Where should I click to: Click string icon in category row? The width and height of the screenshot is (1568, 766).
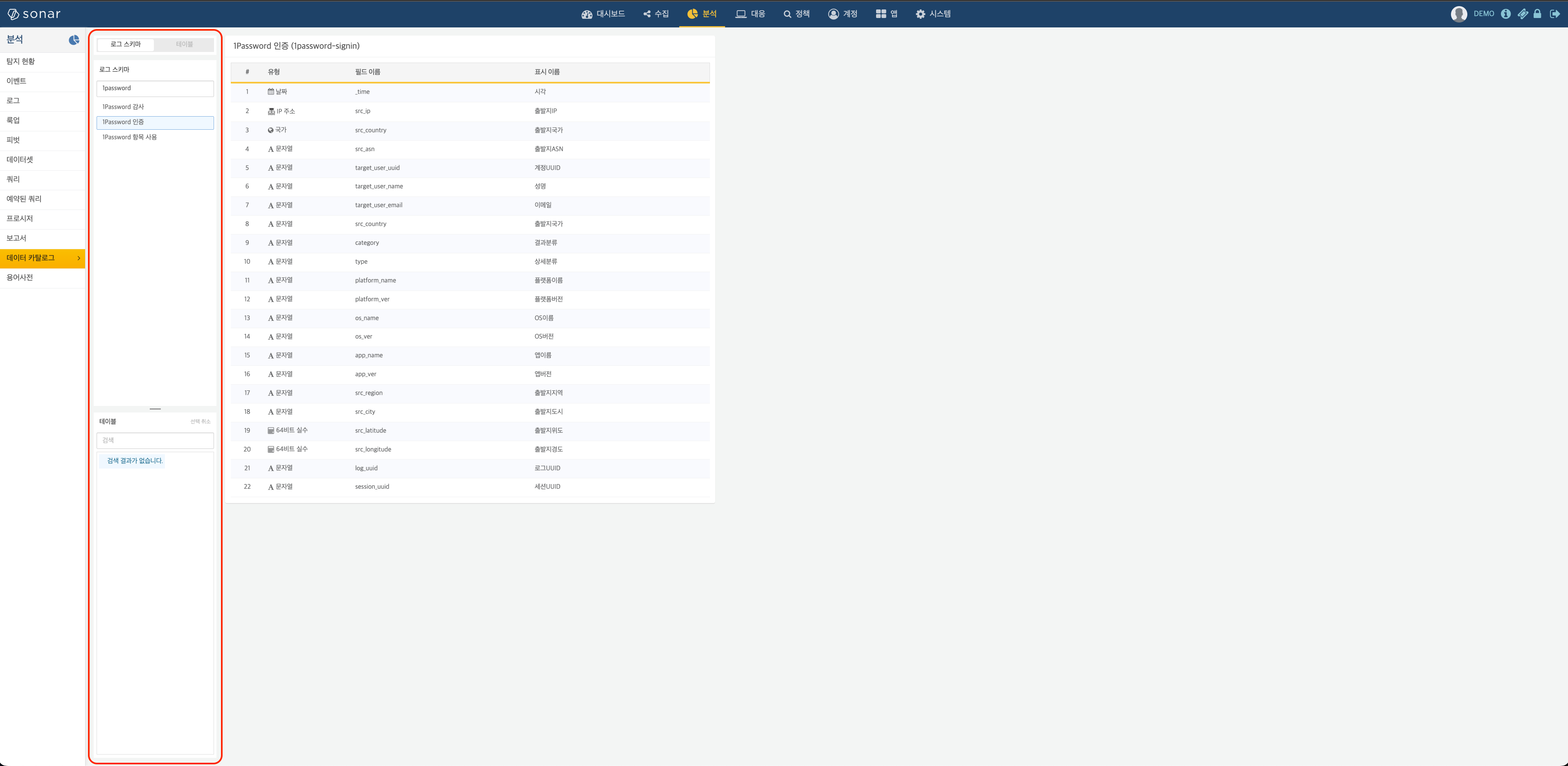pyautogui.click(x=271, y=243)
